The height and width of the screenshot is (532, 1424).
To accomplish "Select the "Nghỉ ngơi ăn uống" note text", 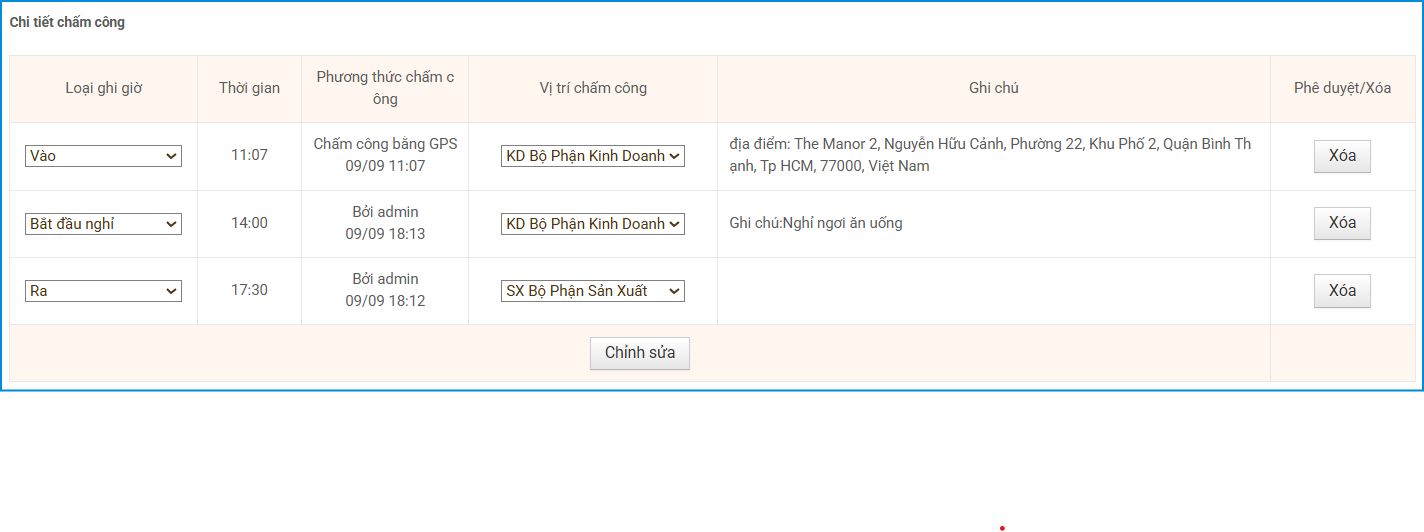I will click(x=816, y=223).
